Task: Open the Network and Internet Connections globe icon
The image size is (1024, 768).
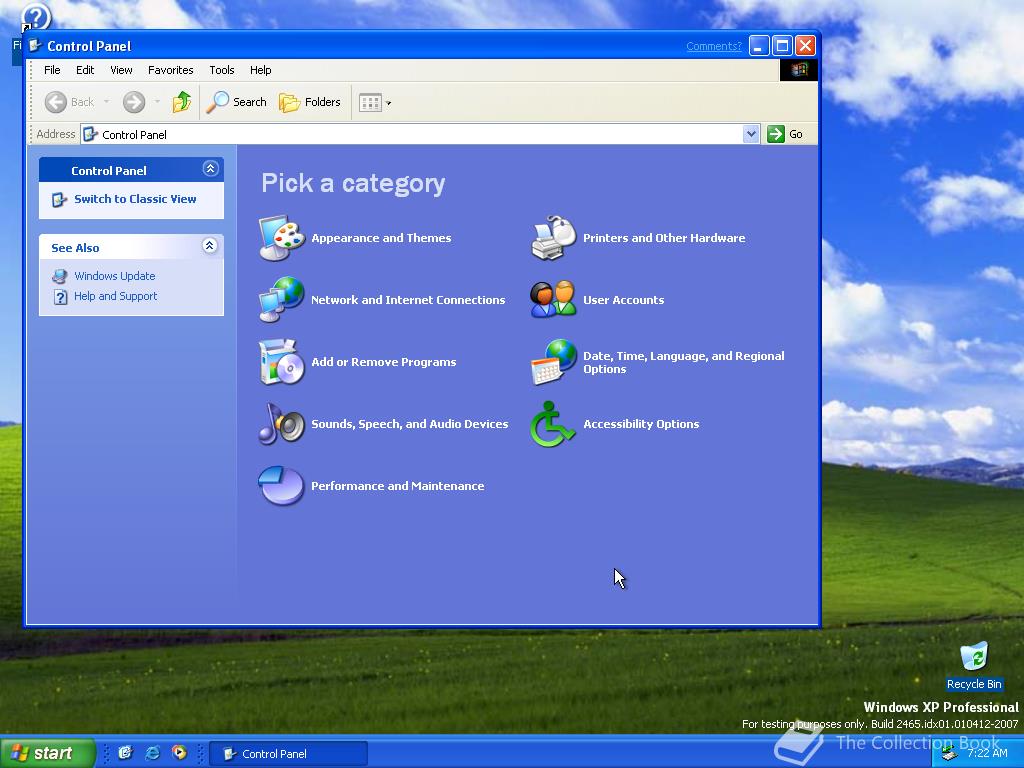Action: coord(281,300)
